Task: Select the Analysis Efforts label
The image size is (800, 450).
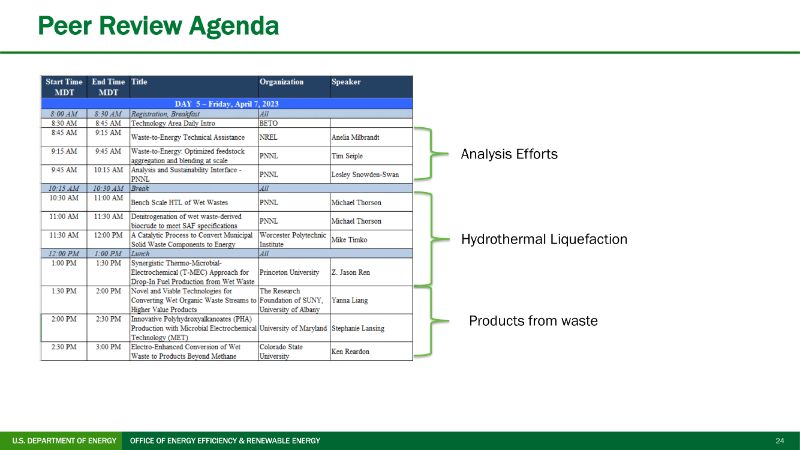Action: 508,155
